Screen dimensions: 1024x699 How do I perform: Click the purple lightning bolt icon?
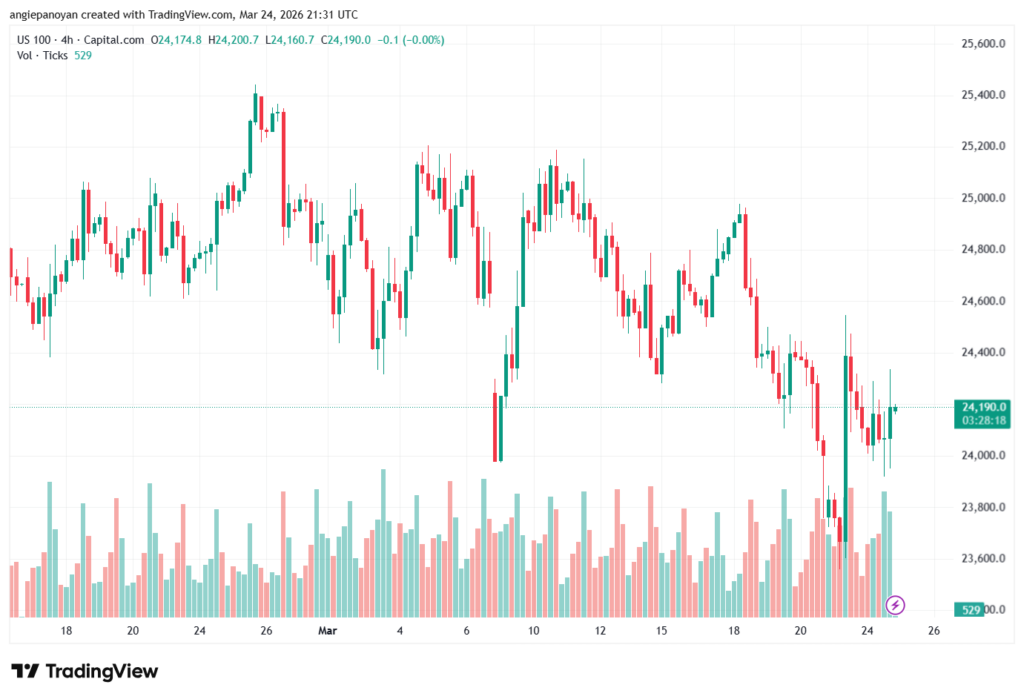(896, 604)
